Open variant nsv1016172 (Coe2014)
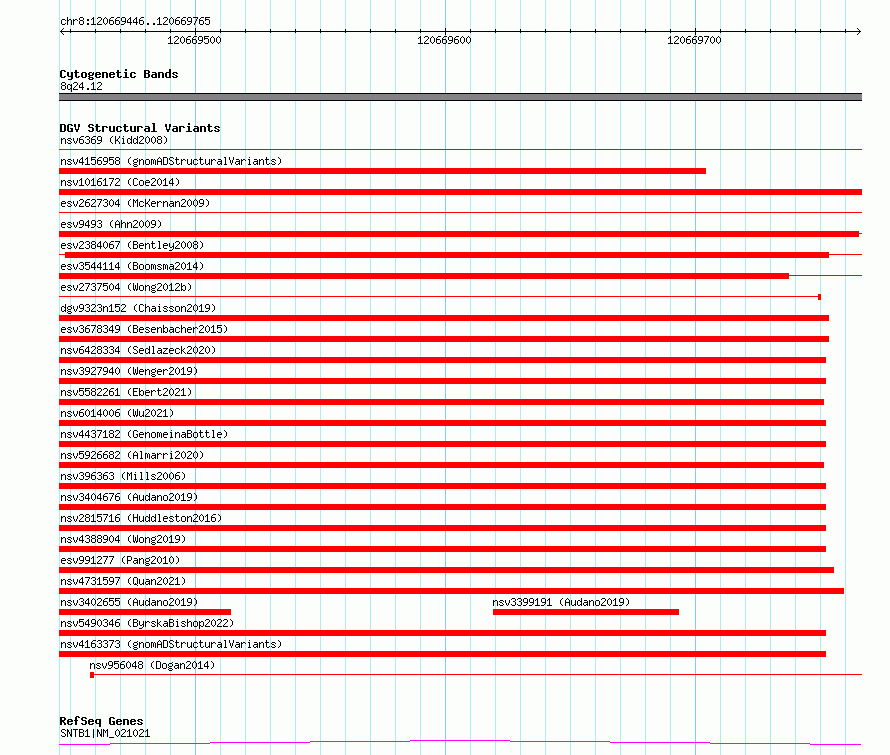Viewport: 890px width, 755px height. click(x=120, y=182)
